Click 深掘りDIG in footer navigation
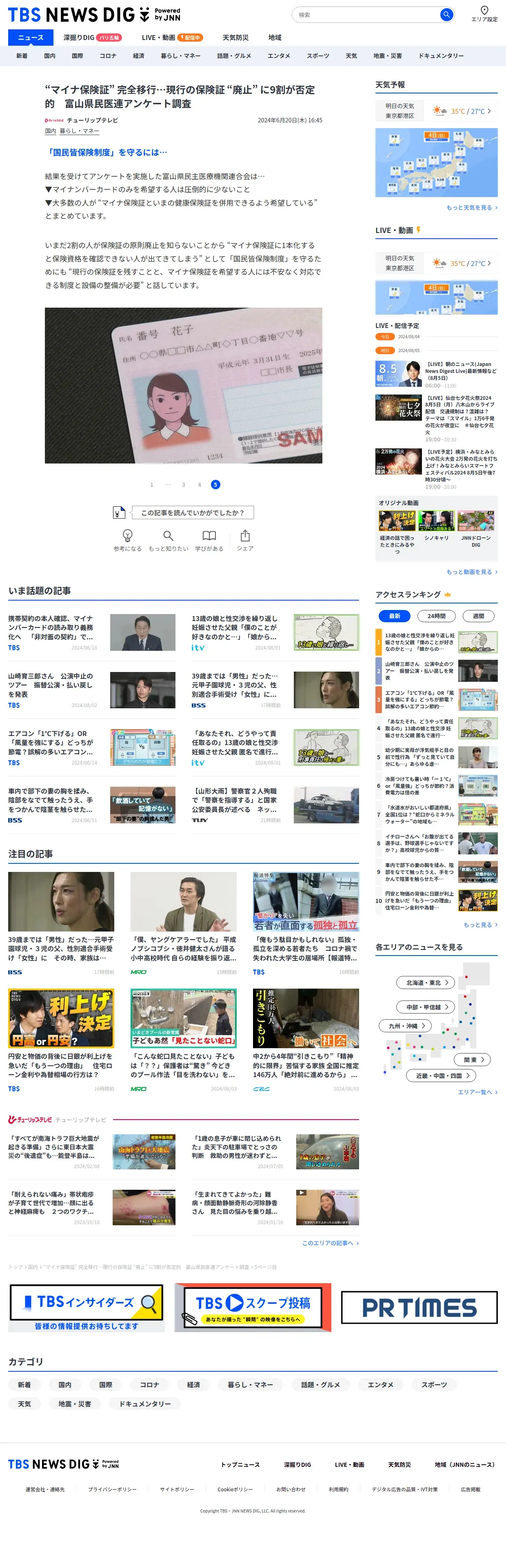506x1568 pixels. (x=297, y=1464)
